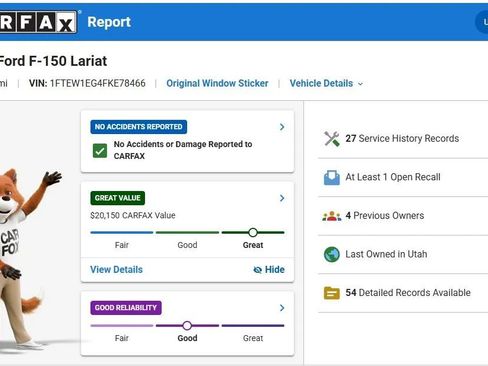This screenshot has height=366, width=488.
Task: Click the value slider handle at Great
Action: tap(253, 232)
